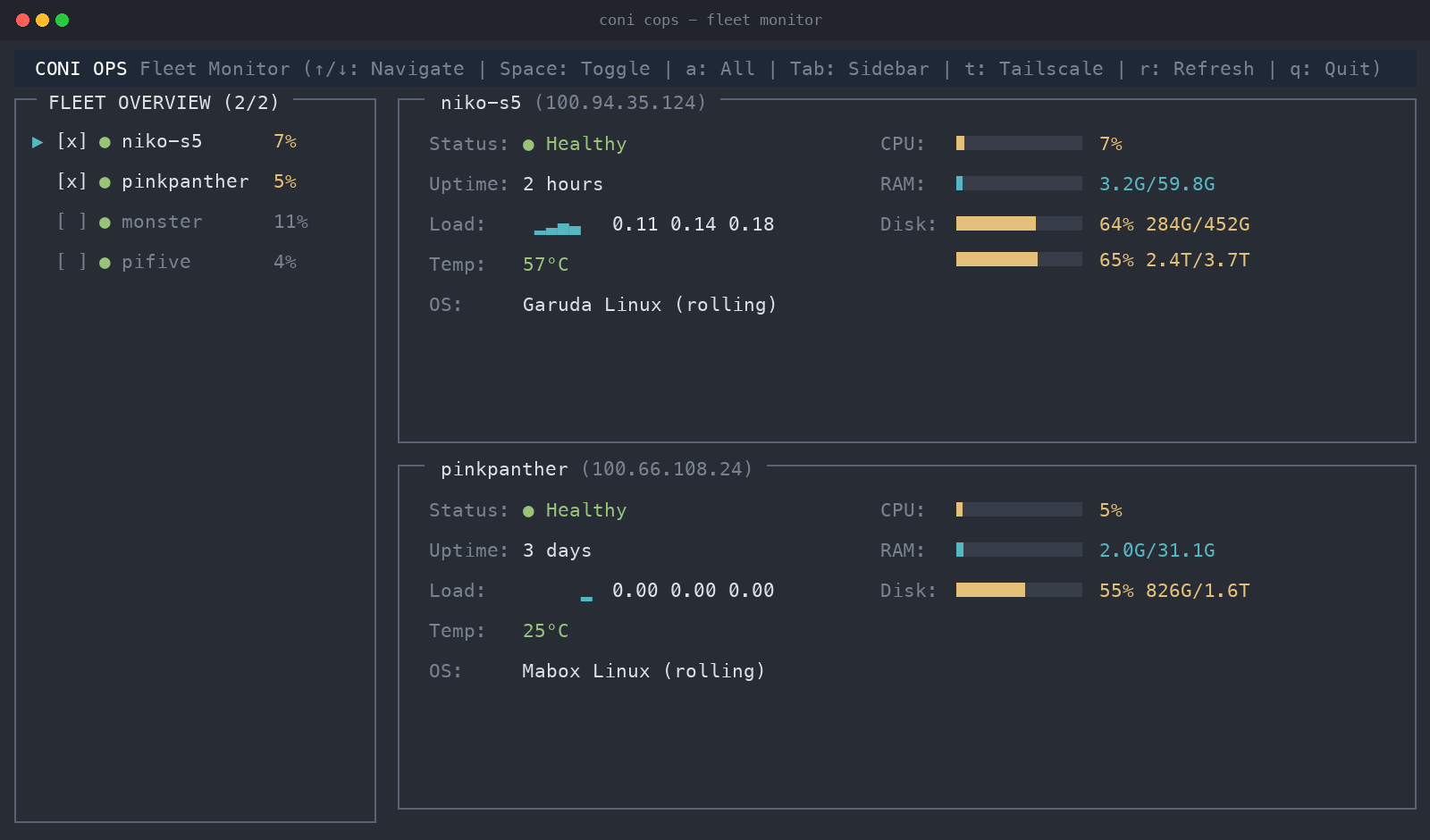Enable the monster checkbox

click(x=71, y=222)
